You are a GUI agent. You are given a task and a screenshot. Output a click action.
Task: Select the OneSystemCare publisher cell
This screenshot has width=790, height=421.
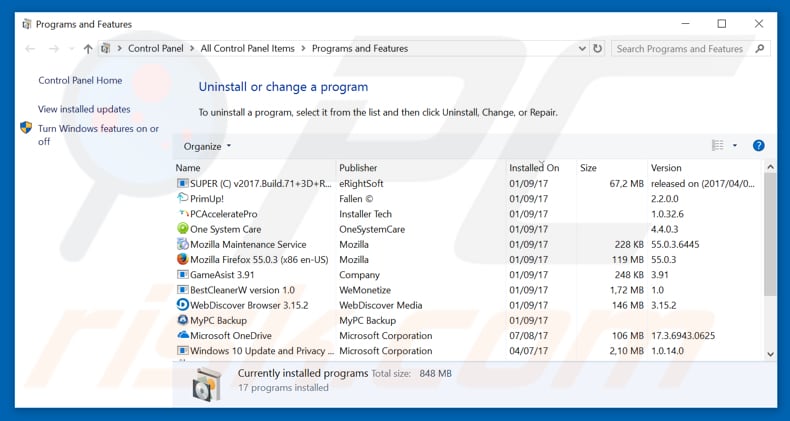tap(372, 229)
